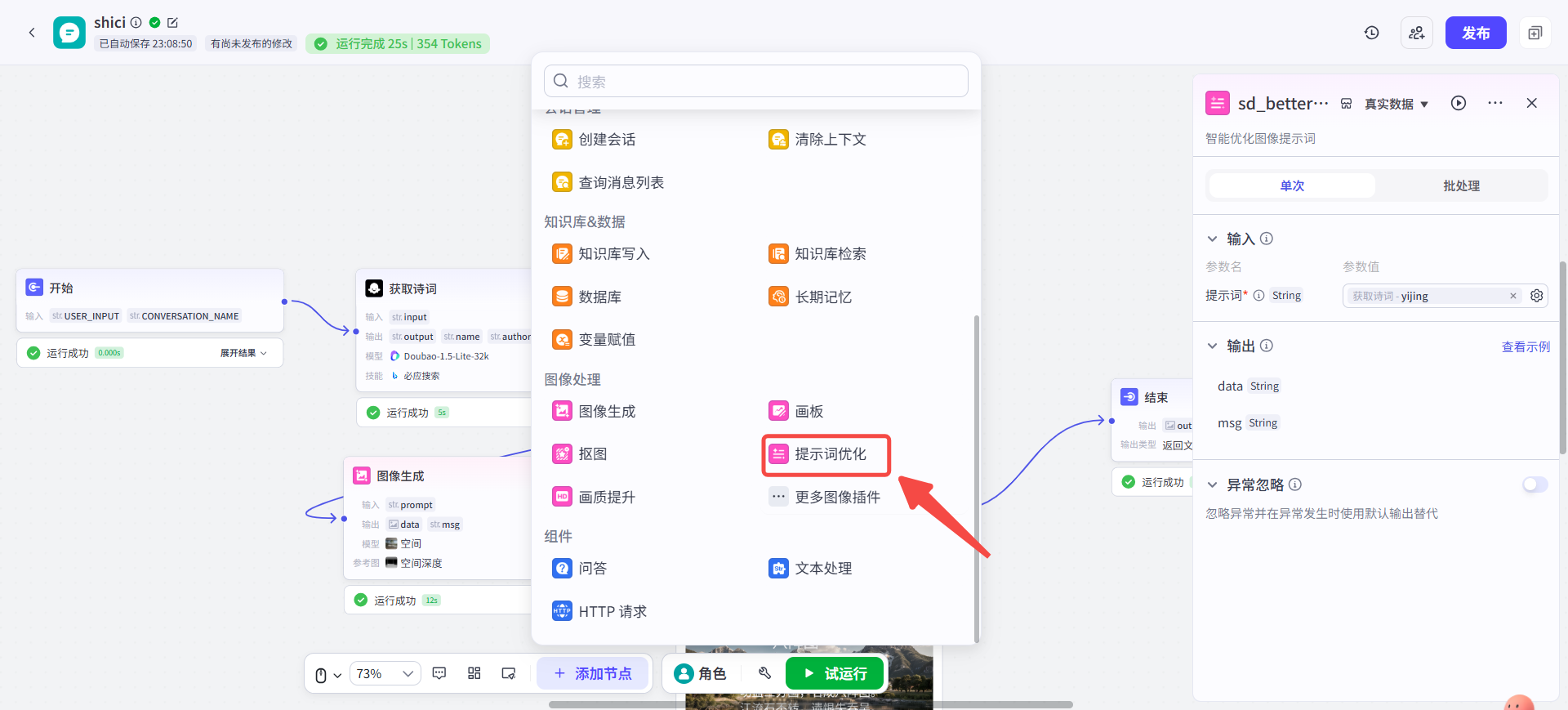Edit the shici workflow name pencil icon

(x=172, y=23)
